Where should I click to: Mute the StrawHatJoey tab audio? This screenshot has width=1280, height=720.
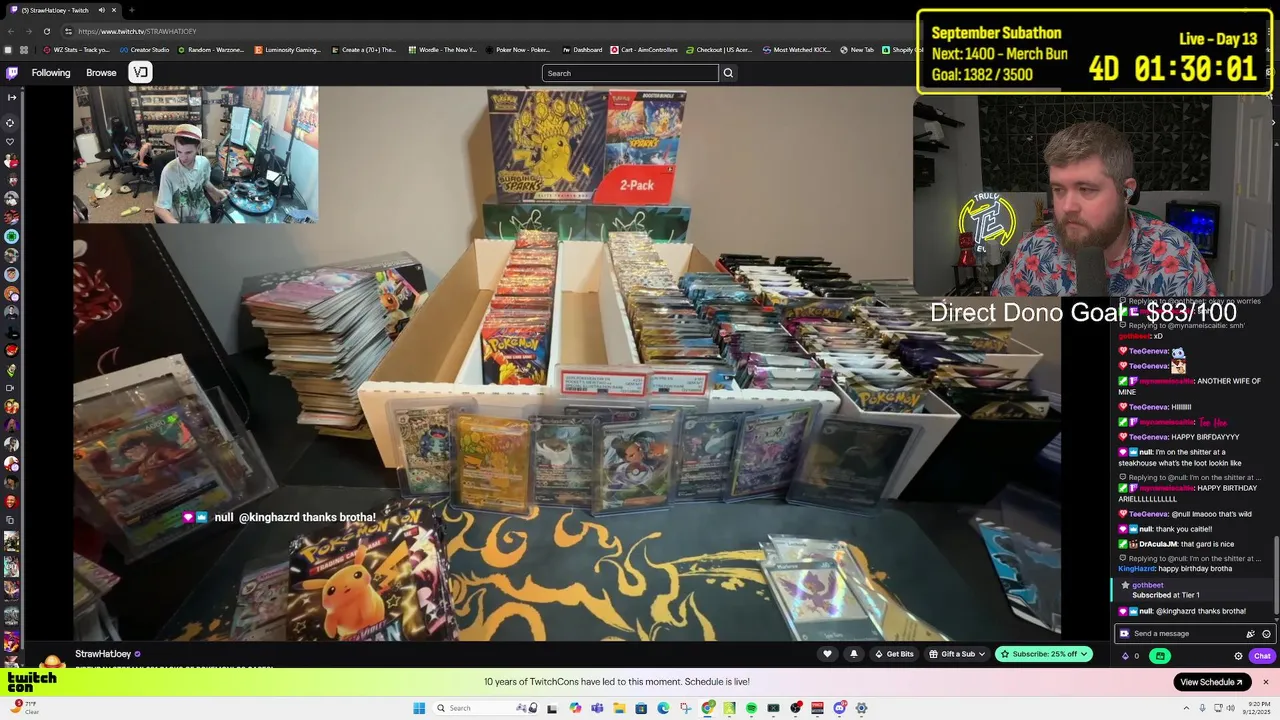[x=101, y=10]
